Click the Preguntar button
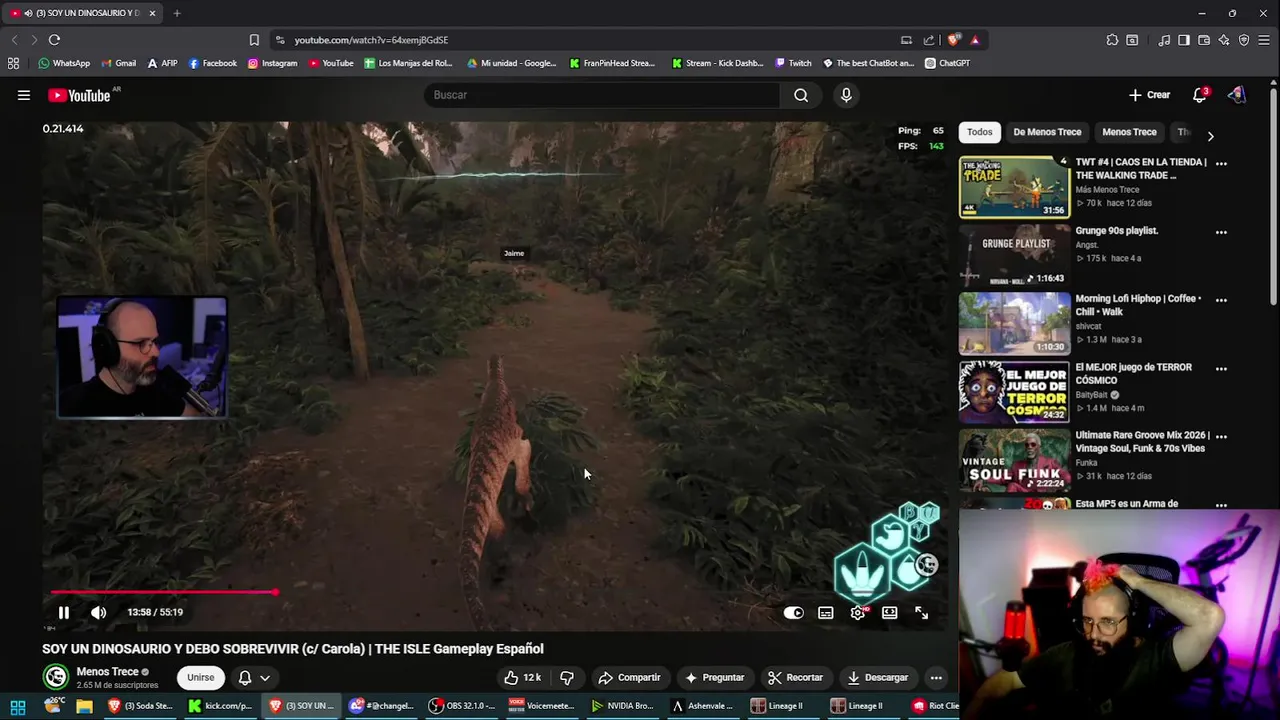 coord(714,677)
